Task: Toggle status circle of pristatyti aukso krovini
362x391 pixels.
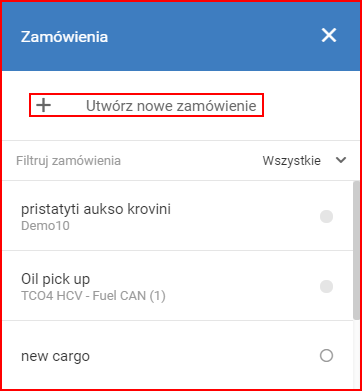Action: pos(326,216)
